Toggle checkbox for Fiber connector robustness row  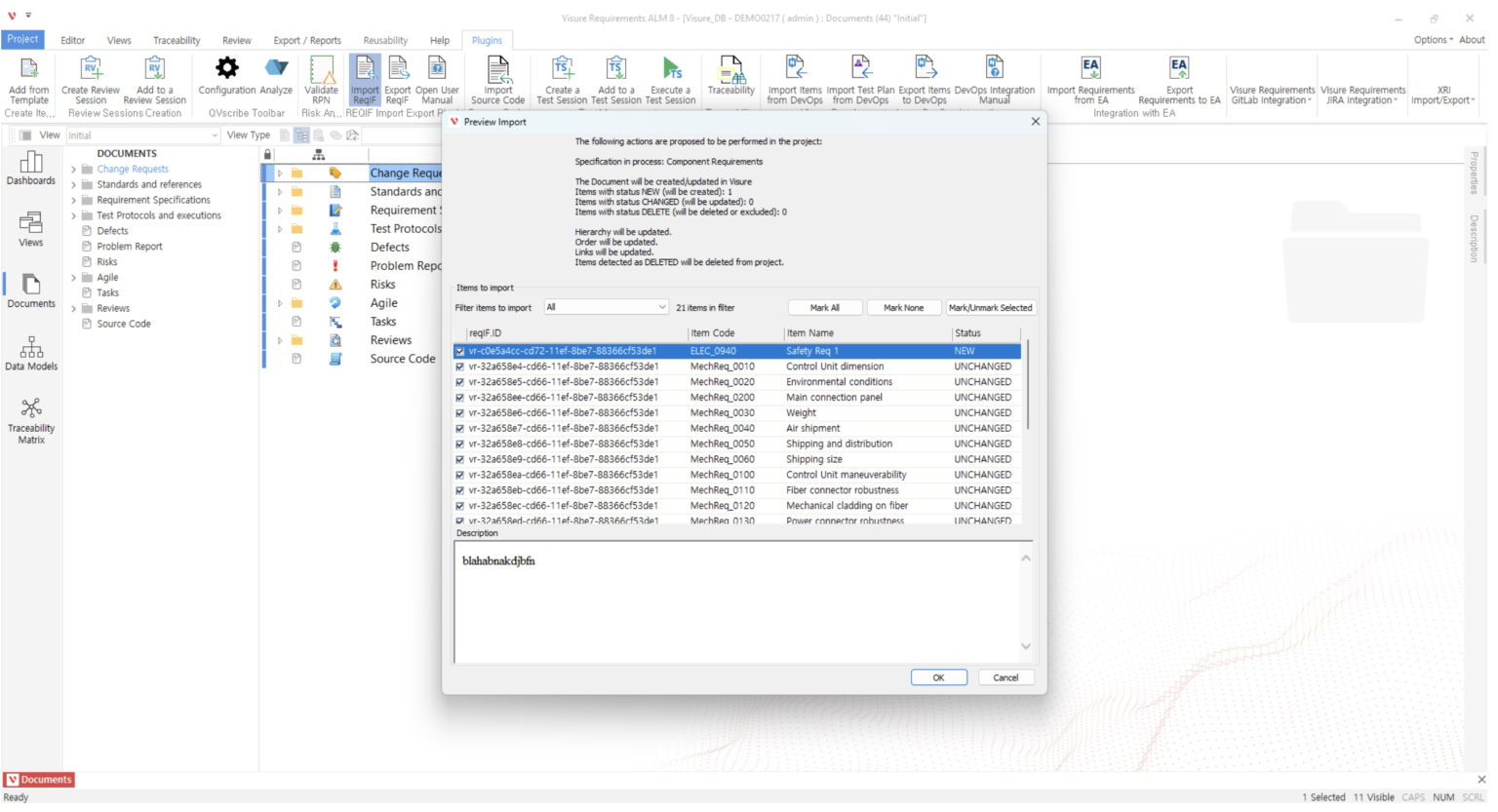460,490
